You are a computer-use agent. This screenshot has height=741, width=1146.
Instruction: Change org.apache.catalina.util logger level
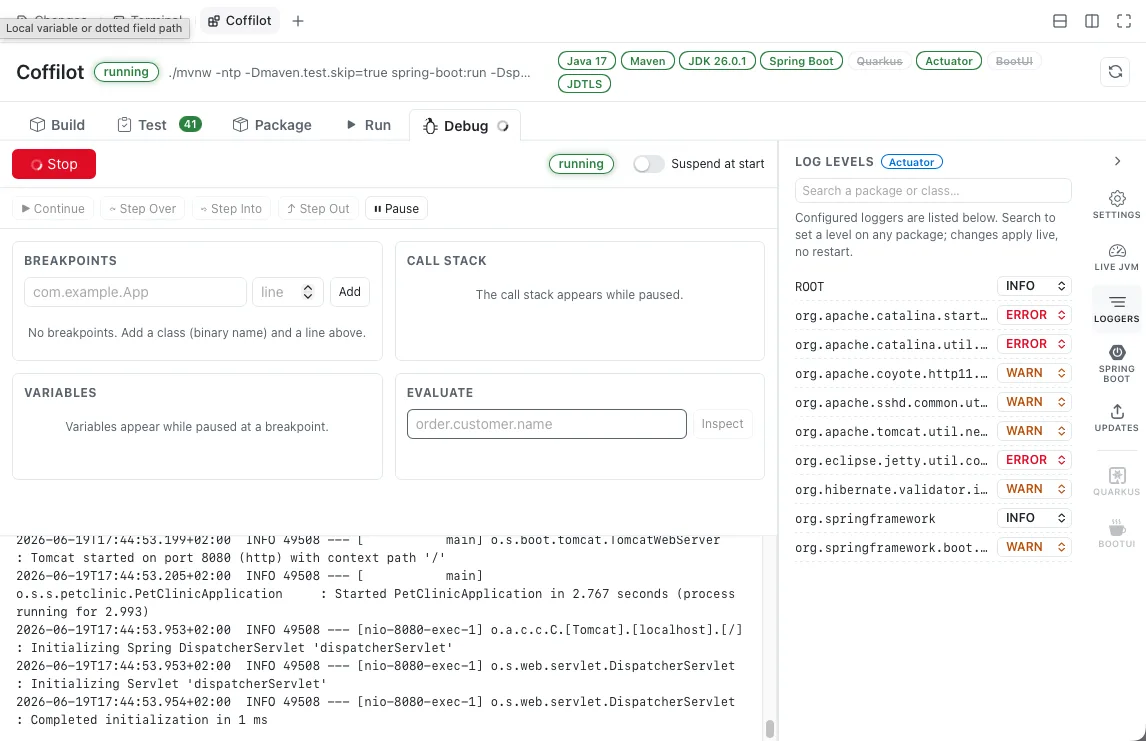1033,344
